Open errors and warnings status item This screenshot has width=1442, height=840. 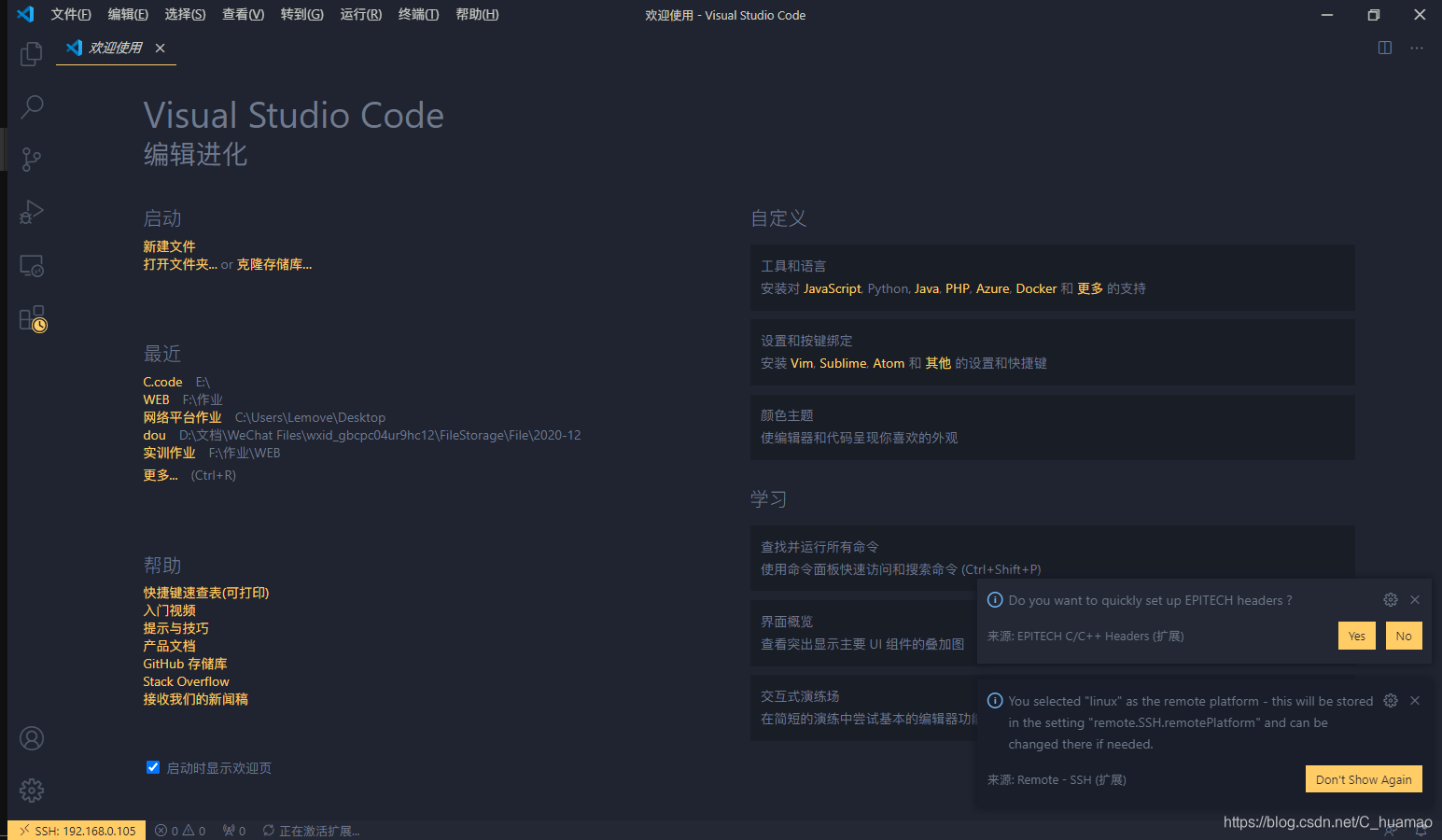coord(180,831)
